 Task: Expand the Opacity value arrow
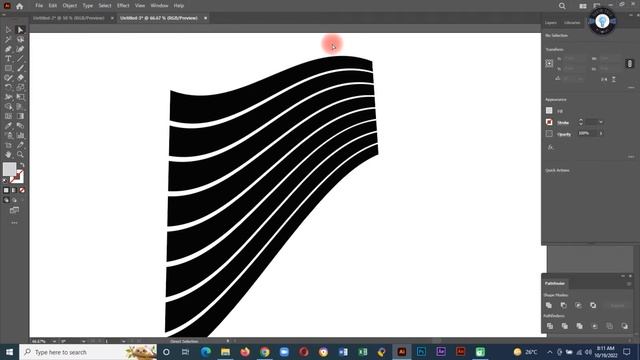[601, 133]
